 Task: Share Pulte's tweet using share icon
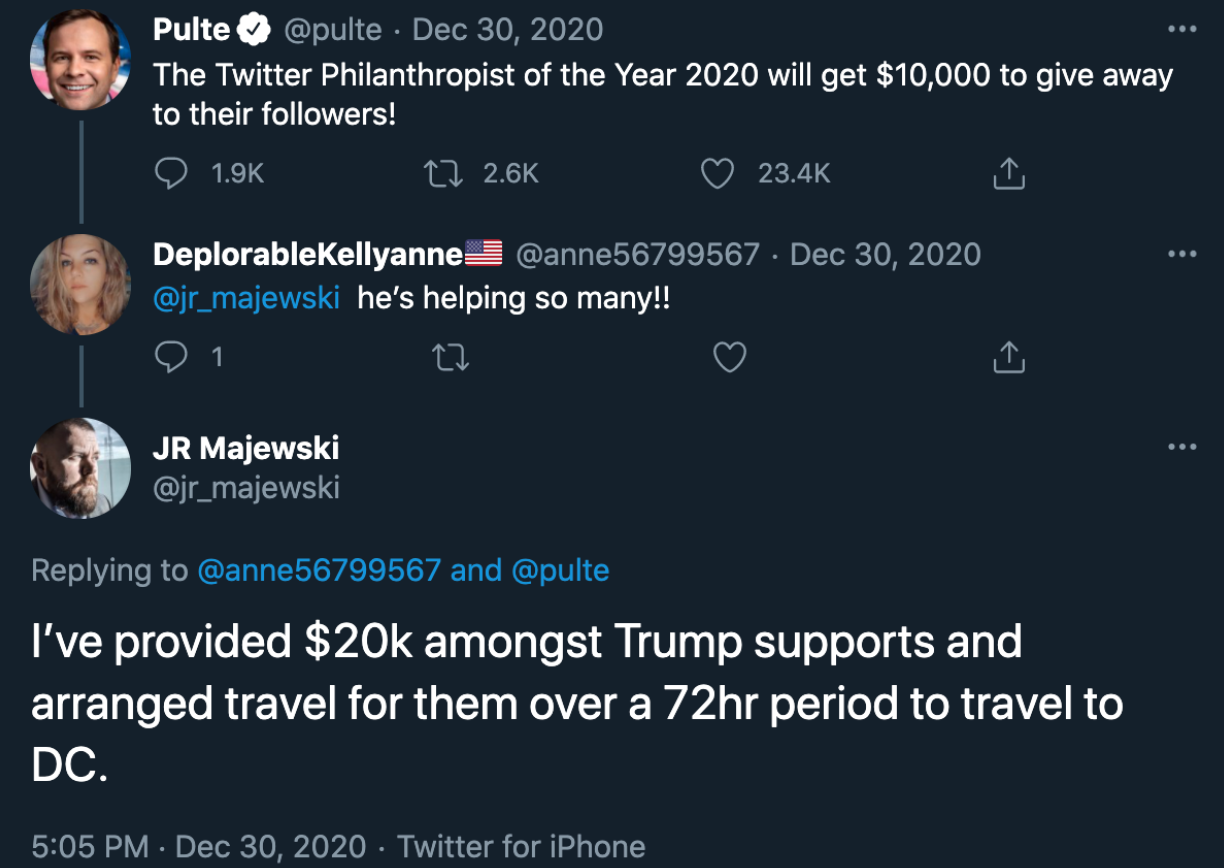pyautogui.click(x=1009, y=174)
